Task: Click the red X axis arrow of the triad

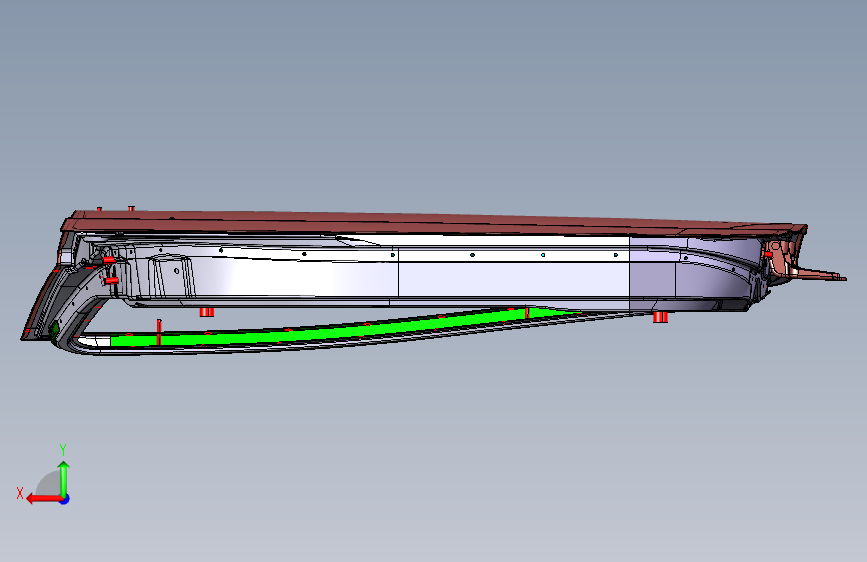Action: (x=43, y=499)
